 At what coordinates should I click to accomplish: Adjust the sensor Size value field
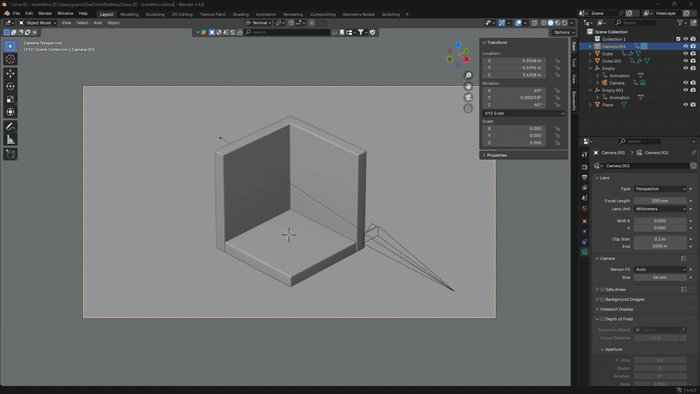click(660, 278)
